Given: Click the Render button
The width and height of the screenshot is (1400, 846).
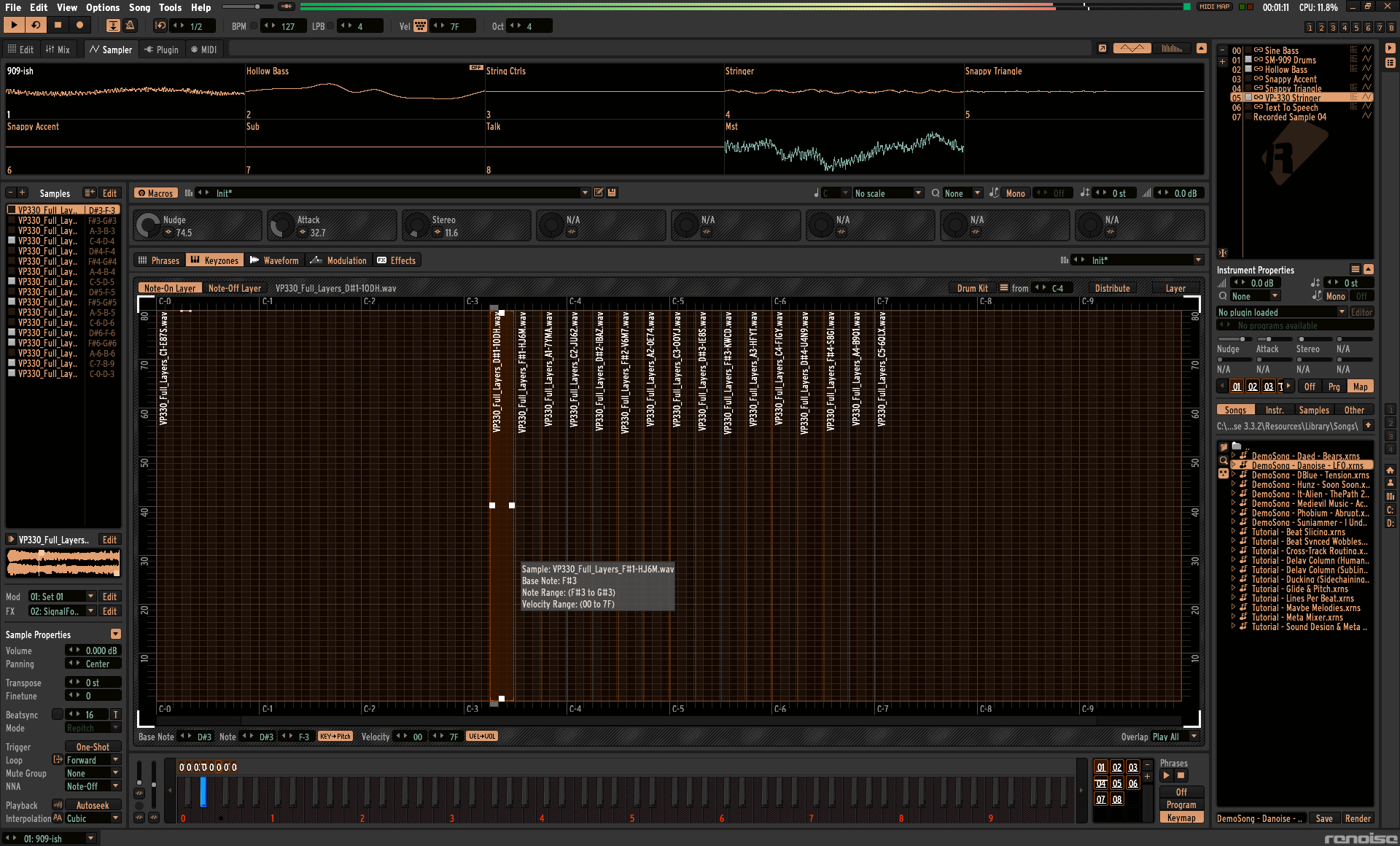Looking at the screenshot, I should 1358,818.
